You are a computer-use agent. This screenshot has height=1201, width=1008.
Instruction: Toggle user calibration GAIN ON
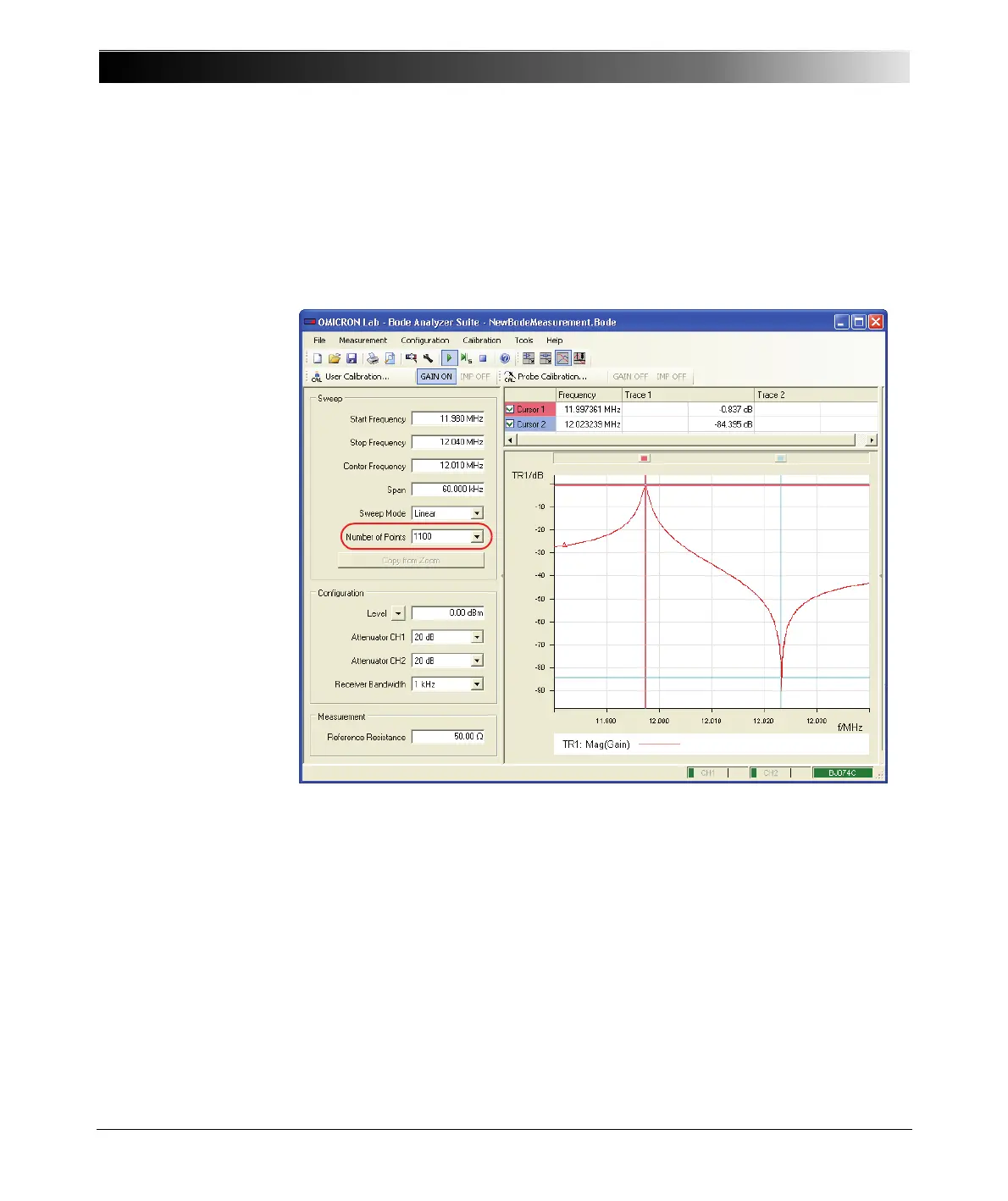436,377
